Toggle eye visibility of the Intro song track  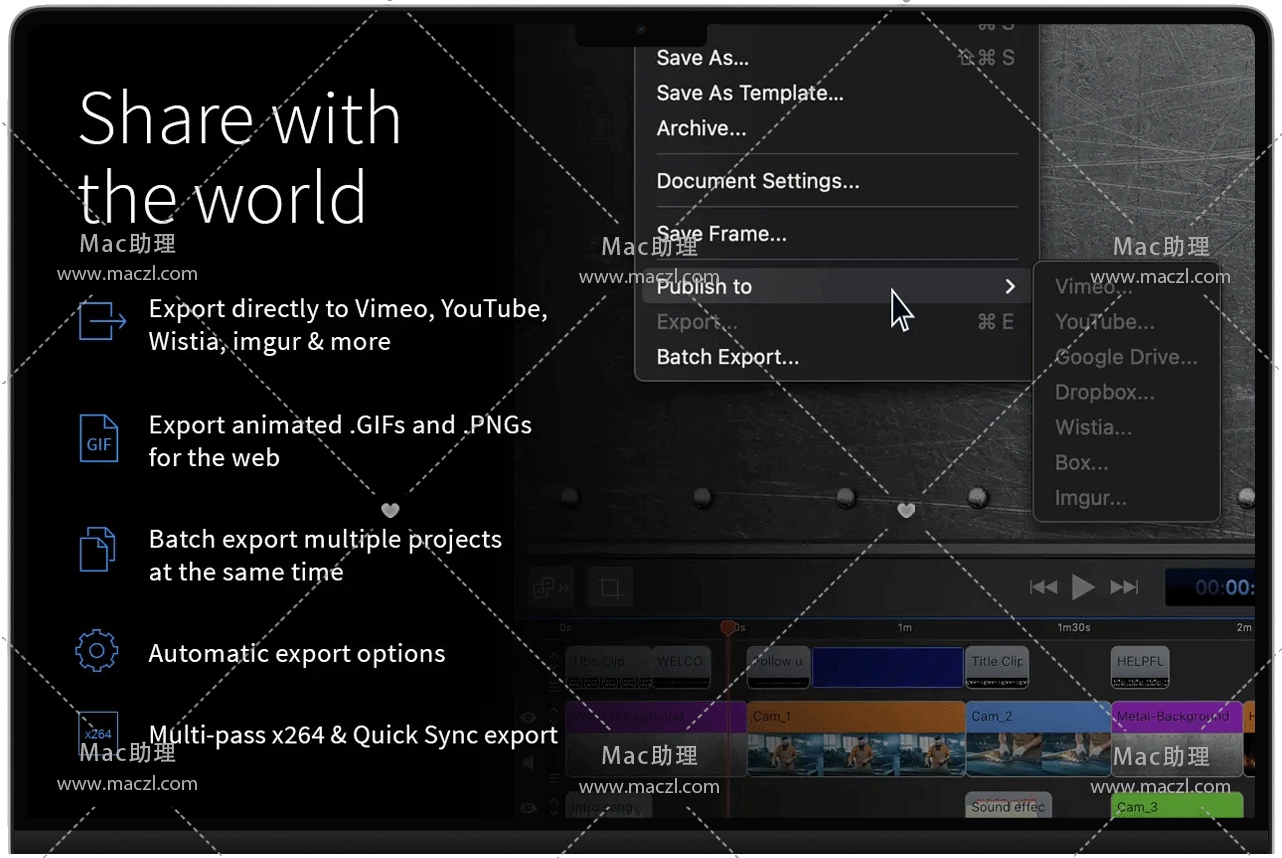tap(529, 808)
